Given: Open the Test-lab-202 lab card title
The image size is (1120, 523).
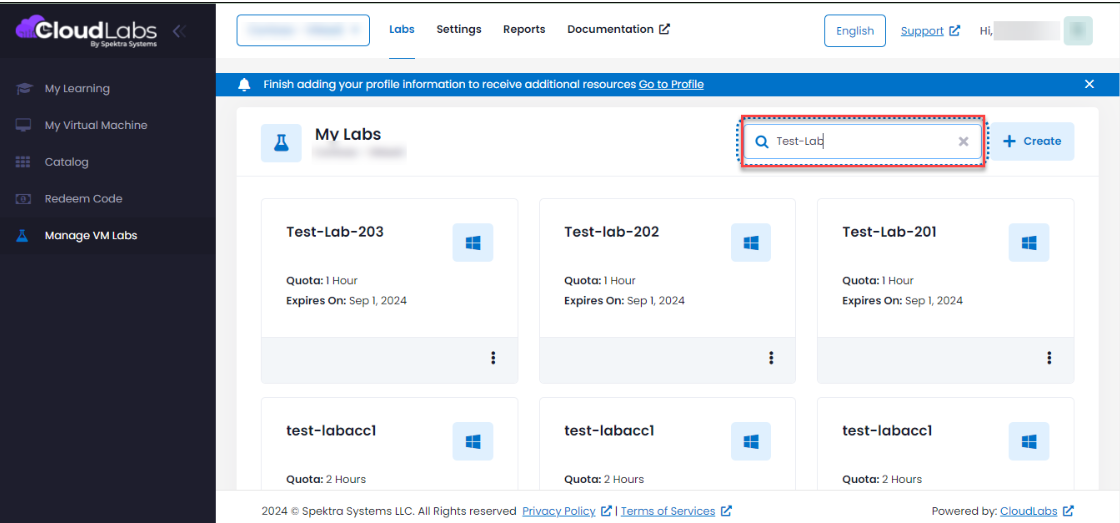Looking at the screenshot, I should [x=612, y=231].
